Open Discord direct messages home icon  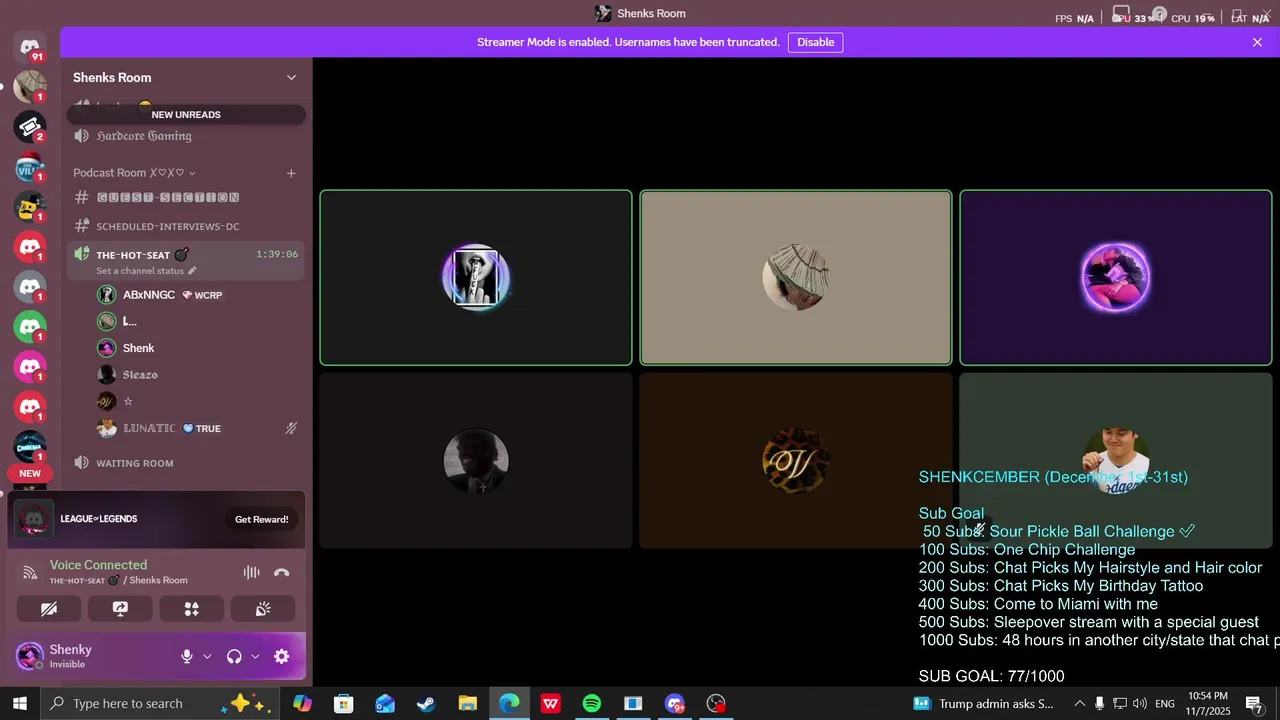[x=30, y=47]
